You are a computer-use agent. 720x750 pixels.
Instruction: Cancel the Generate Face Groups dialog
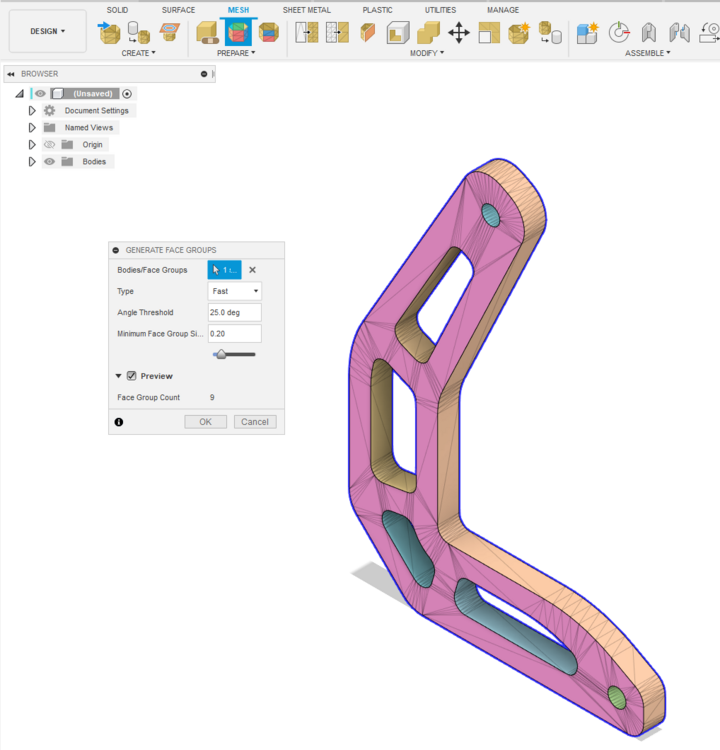(x=255, y=422)
